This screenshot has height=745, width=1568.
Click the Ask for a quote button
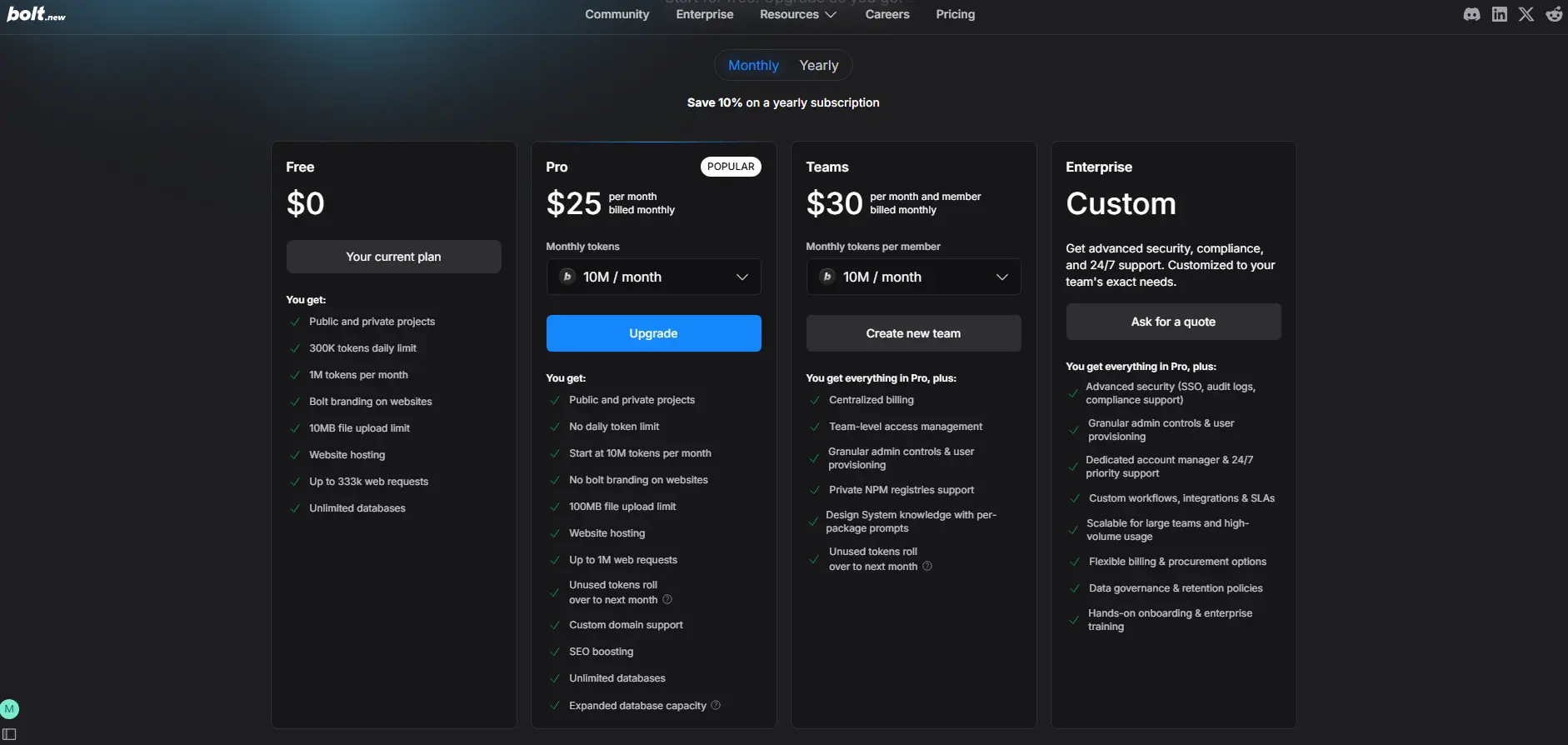tap(1174, 322)
